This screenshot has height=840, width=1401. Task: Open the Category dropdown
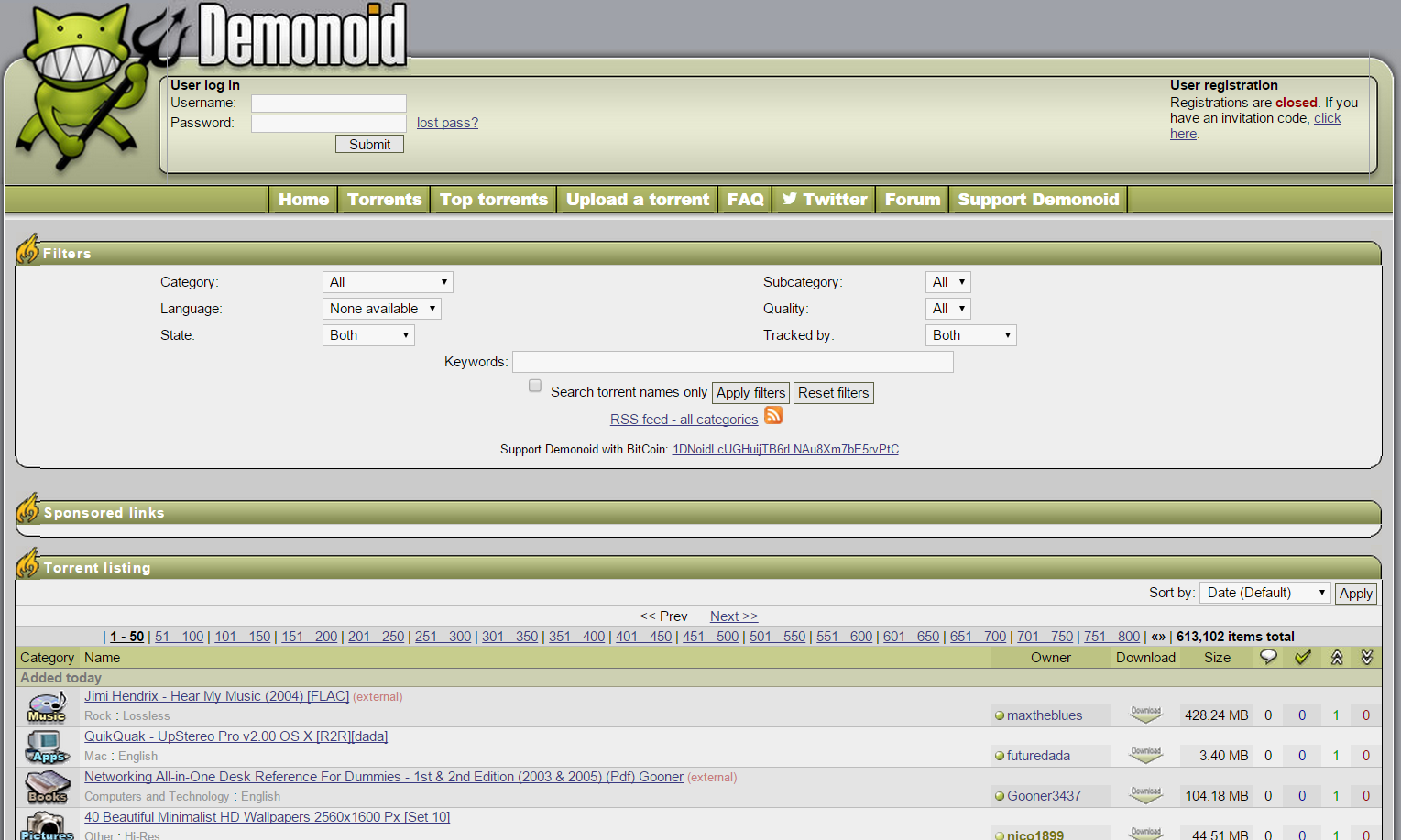(x=388, y=282)
